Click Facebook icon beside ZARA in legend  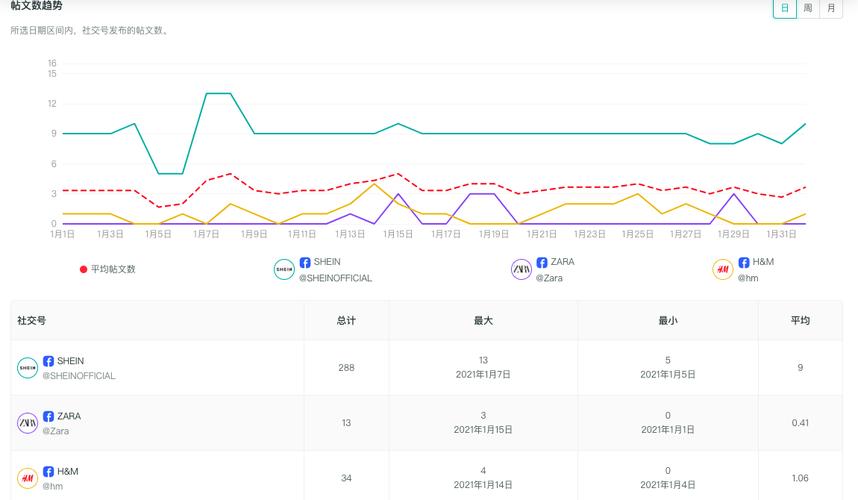(542, 262)
